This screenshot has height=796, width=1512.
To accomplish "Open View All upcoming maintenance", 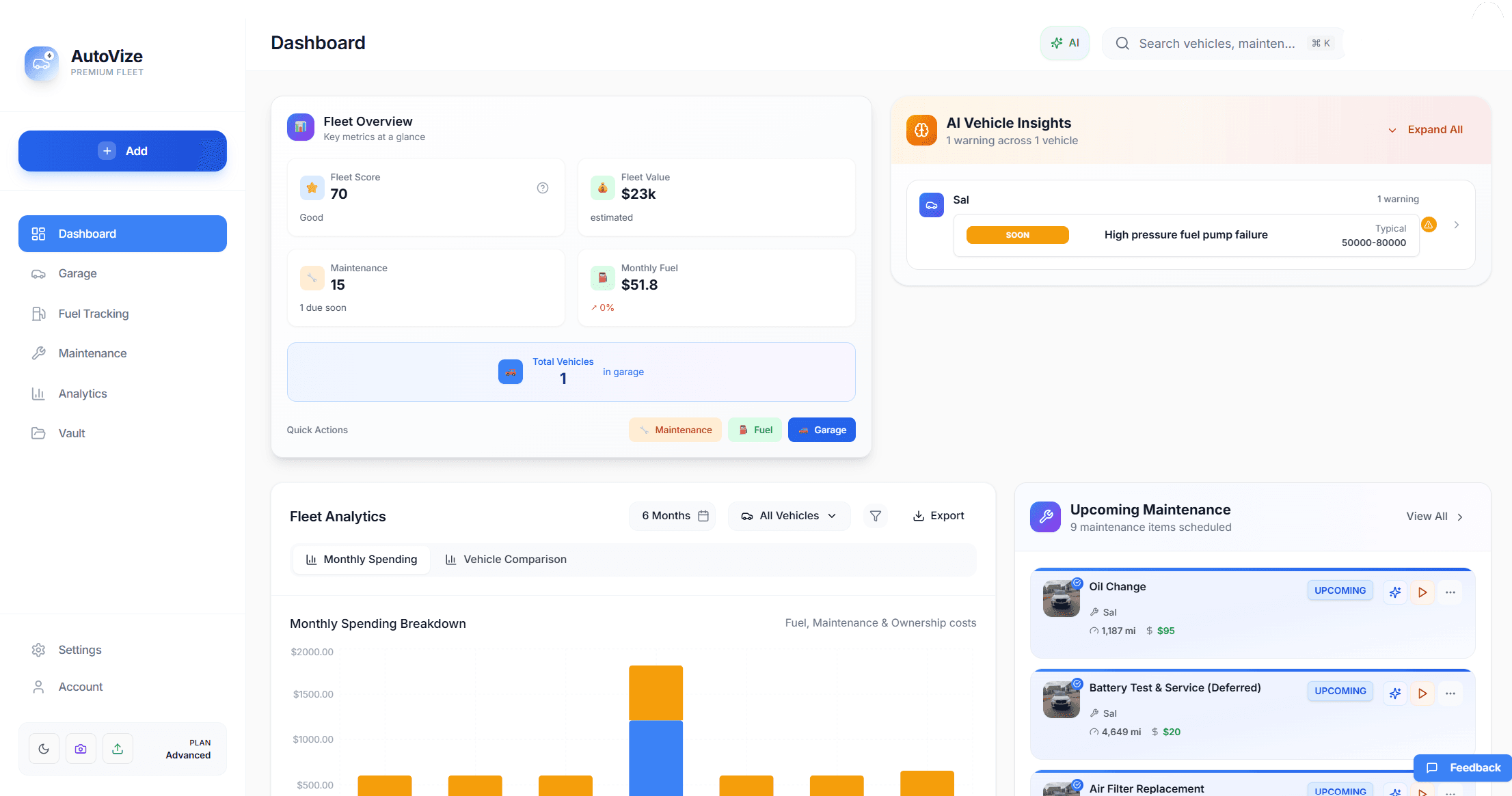I will click(x=1435, y=517).
